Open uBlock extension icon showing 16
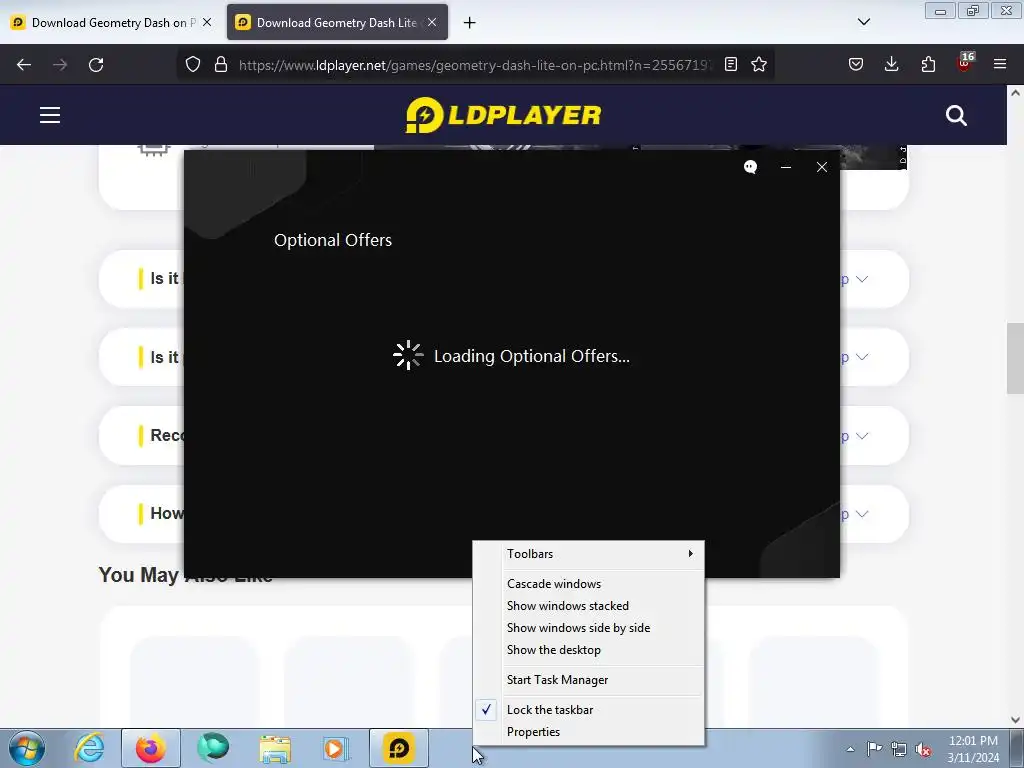 click(x=965, y=63)
